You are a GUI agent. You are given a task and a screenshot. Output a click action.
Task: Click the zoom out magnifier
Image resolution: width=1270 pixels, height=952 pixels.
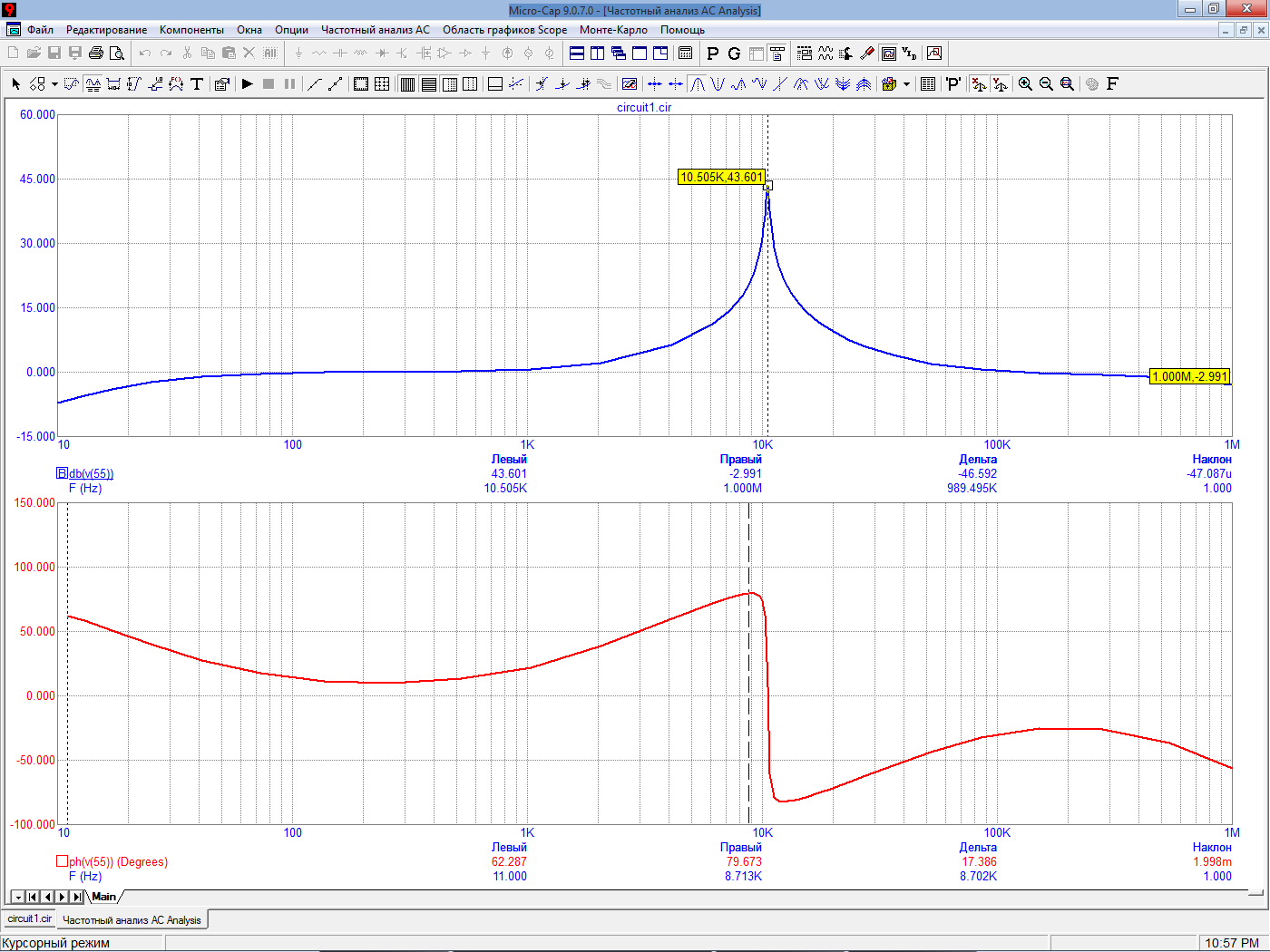1046,83
